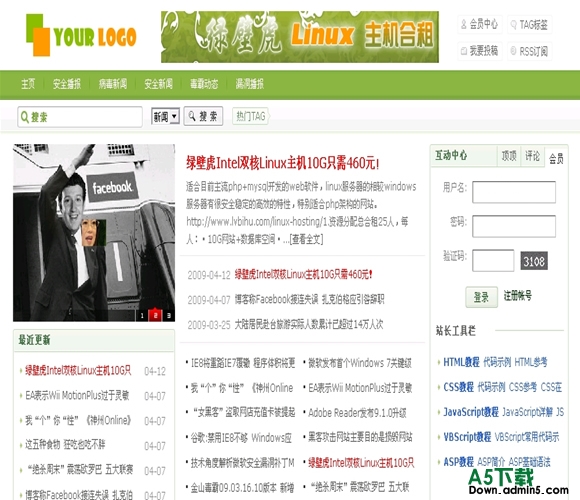Open JavaScript教程 link
580x500 pixels.
471,412
